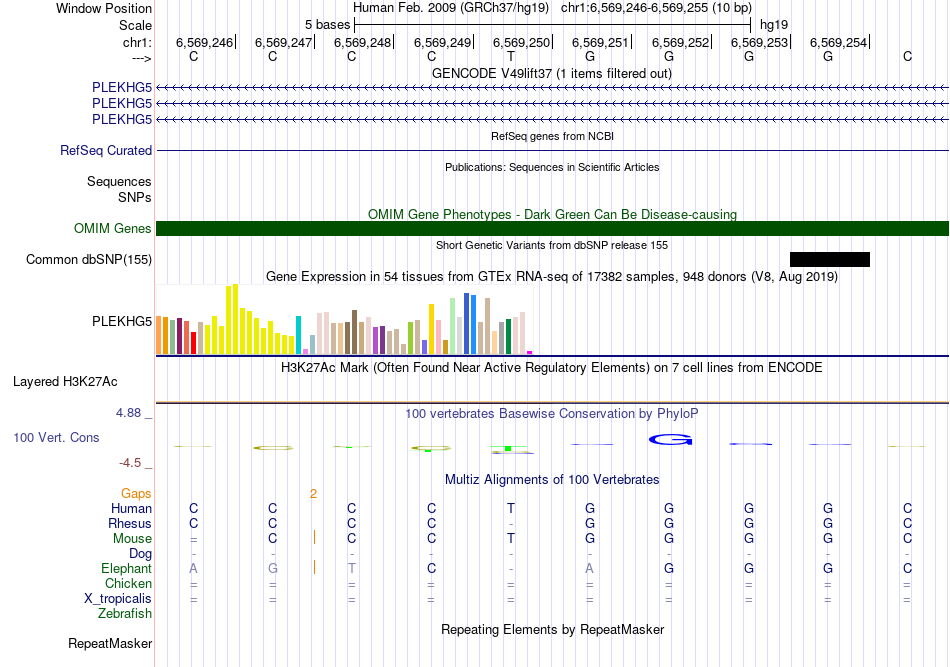Click the black dbSNP variant item

pyautogui.click(x=830, y=259)
